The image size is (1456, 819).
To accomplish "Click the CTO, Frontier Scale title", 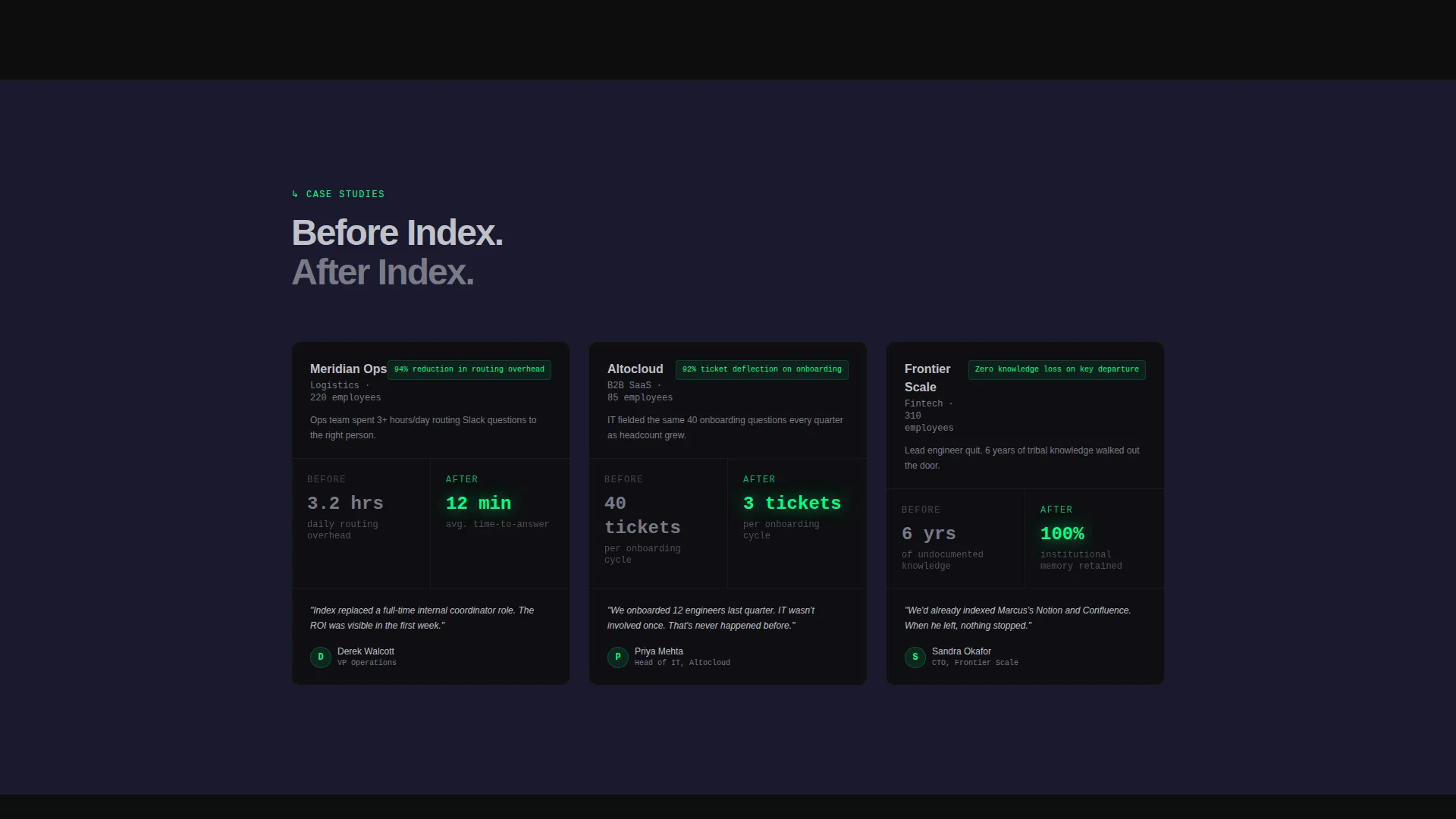I will (975, 663).
